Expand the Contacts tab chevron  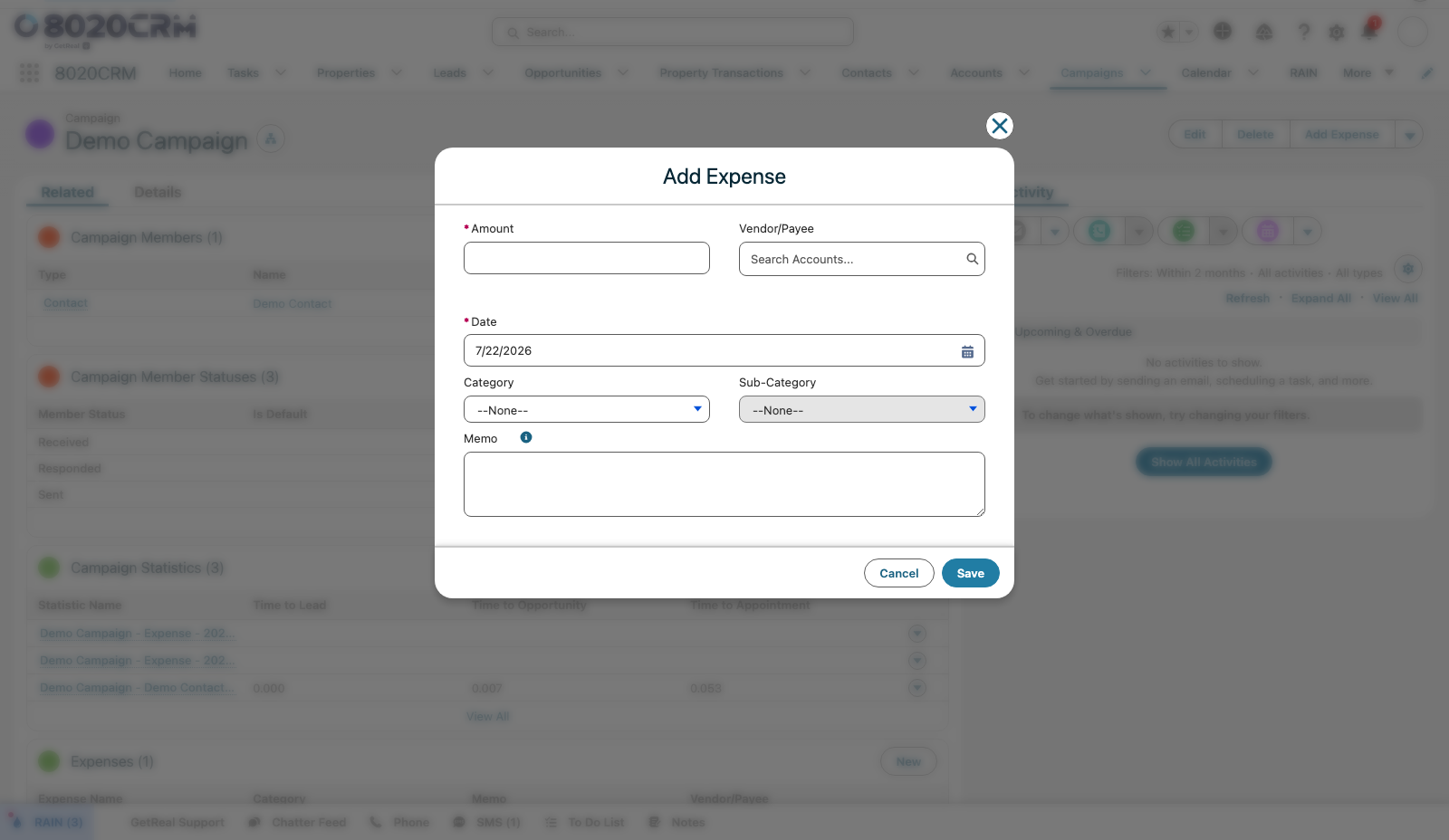[x=914, y=72]
